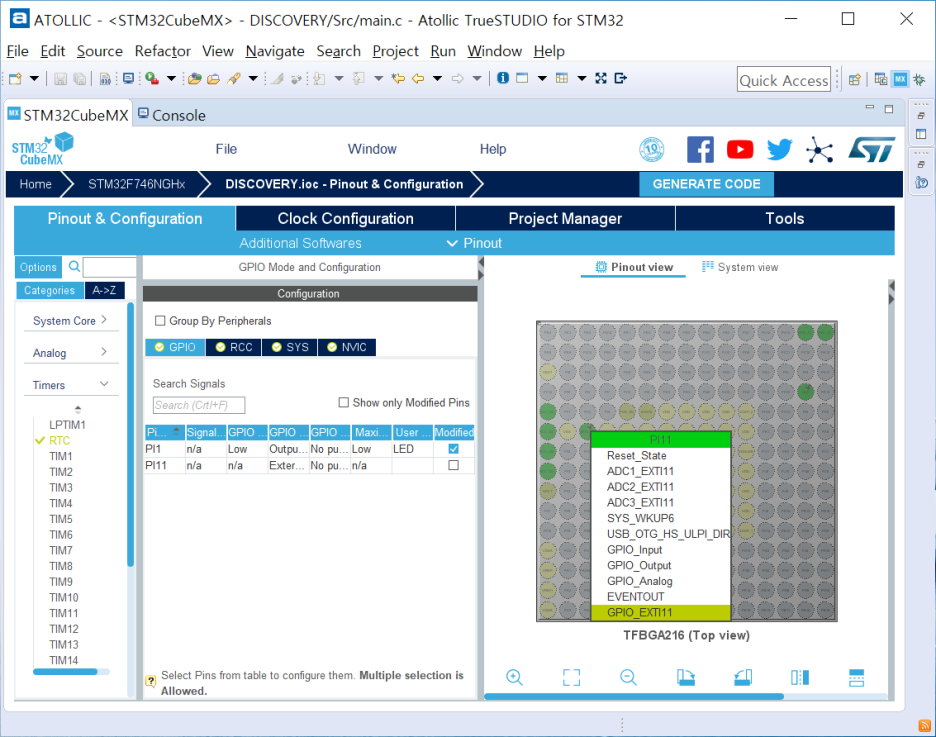Click the GENERATE CODE button
The height and width of the screenshot is (737, 936).
[706, 184]
